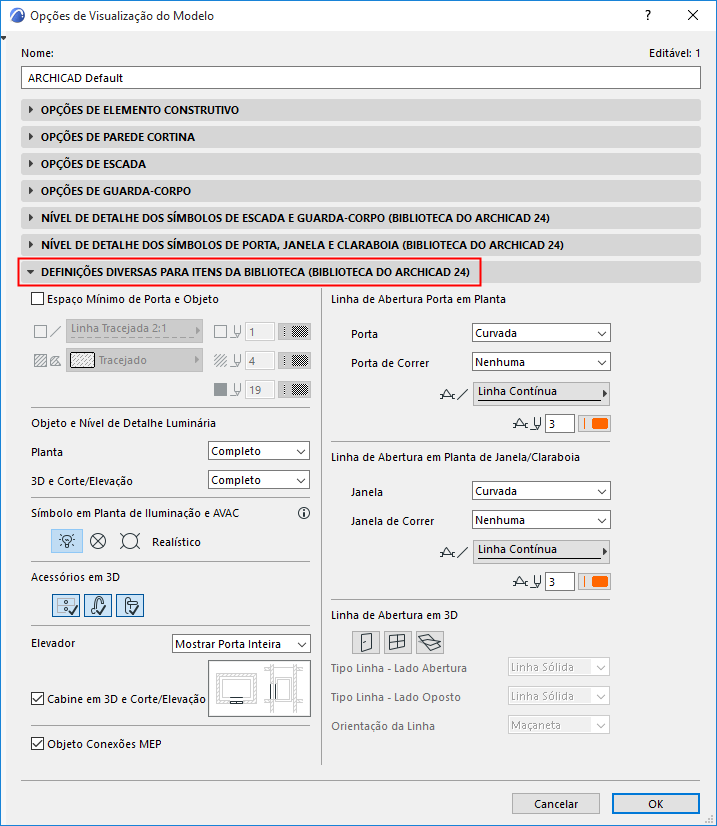717x826 pixels.
Task: Open Porta de Correr dropdown
Action: coord(541,362)
